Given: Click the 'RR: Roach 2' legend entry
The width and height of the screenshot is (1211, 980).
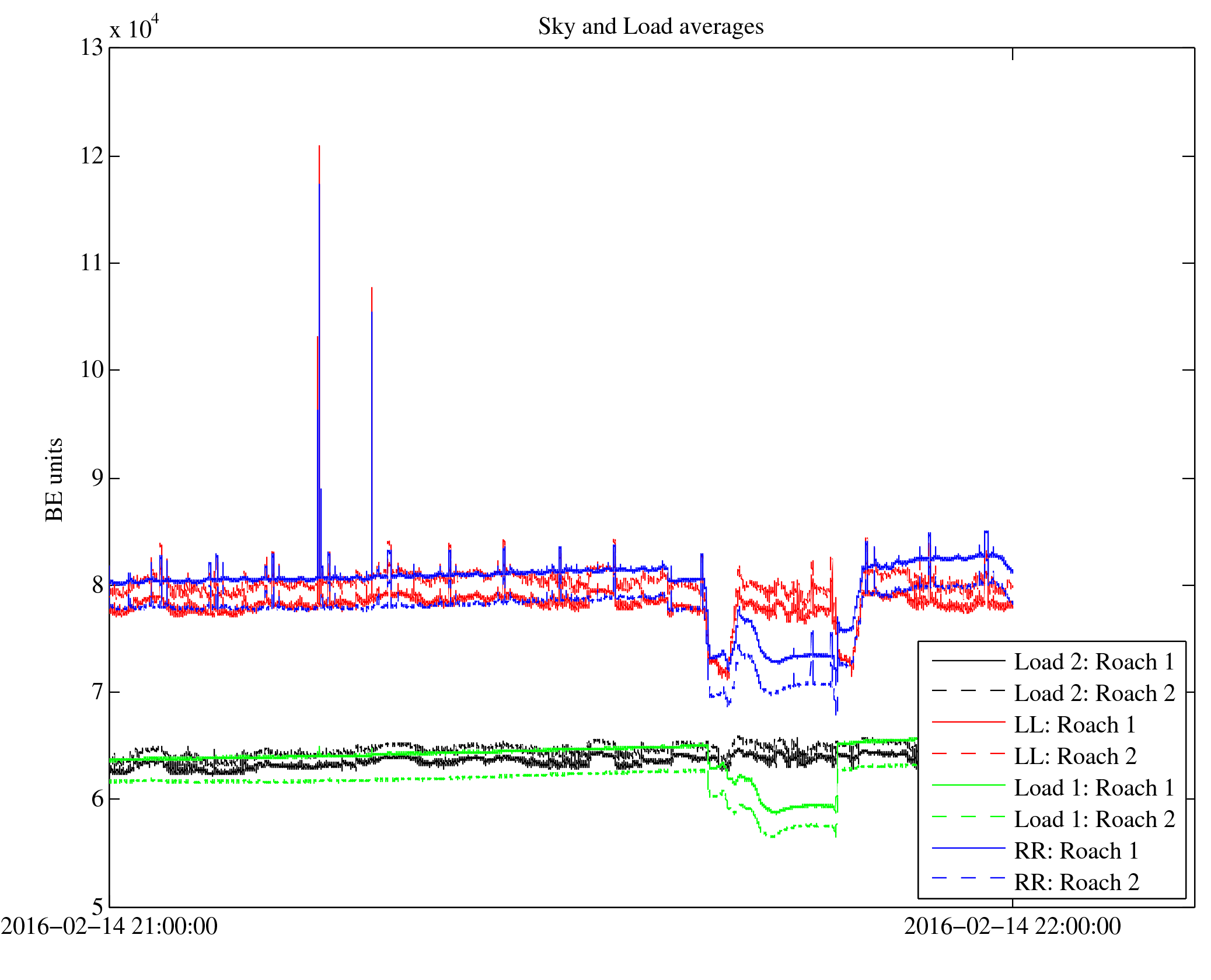Looking at the screenshot, I should 1076,883.
